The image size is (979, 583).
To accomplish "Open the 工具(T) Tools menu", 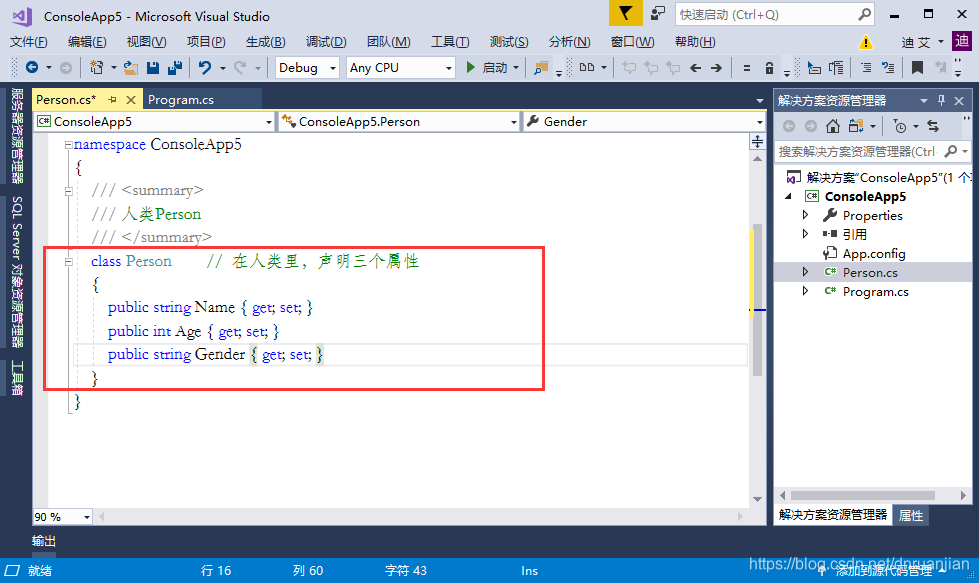I will [450, 42].
